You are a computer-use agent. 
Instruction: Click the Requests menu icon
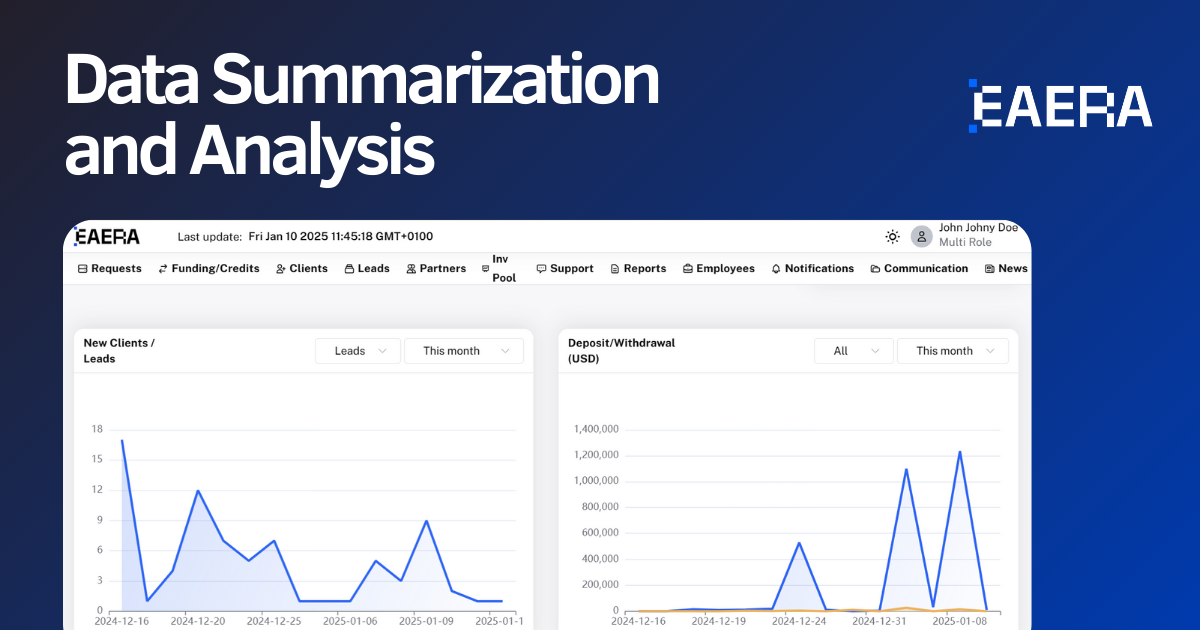[83, 269]
